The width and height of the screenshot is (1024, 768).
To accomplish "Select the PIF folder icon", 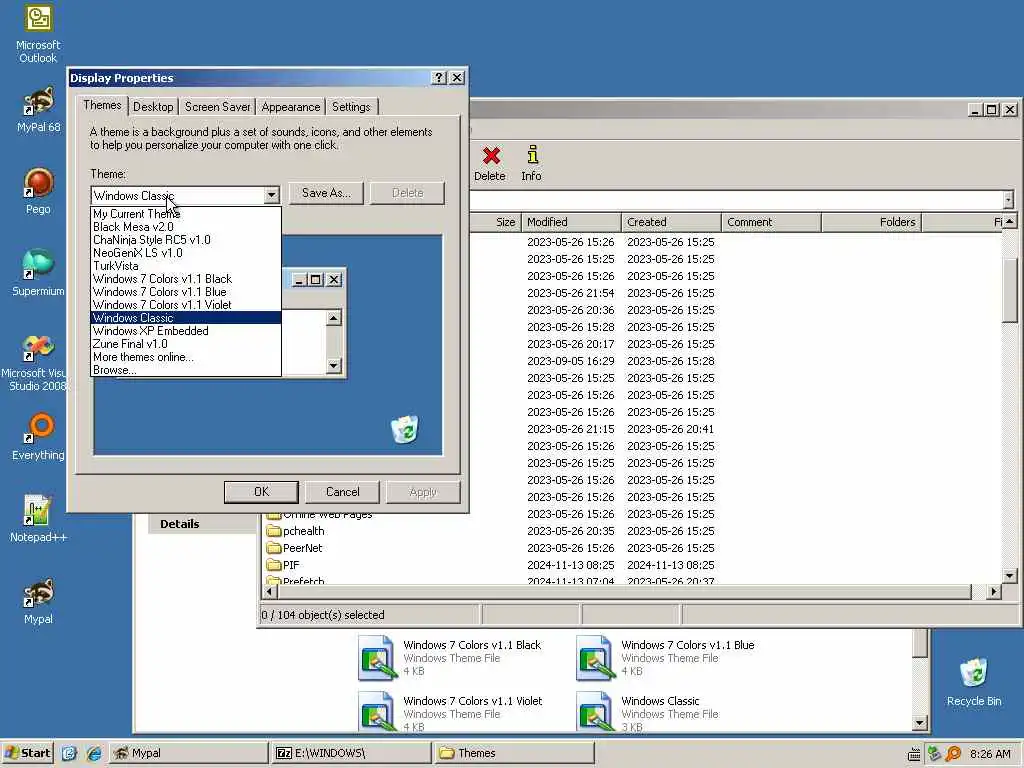I will coord(274,565).
